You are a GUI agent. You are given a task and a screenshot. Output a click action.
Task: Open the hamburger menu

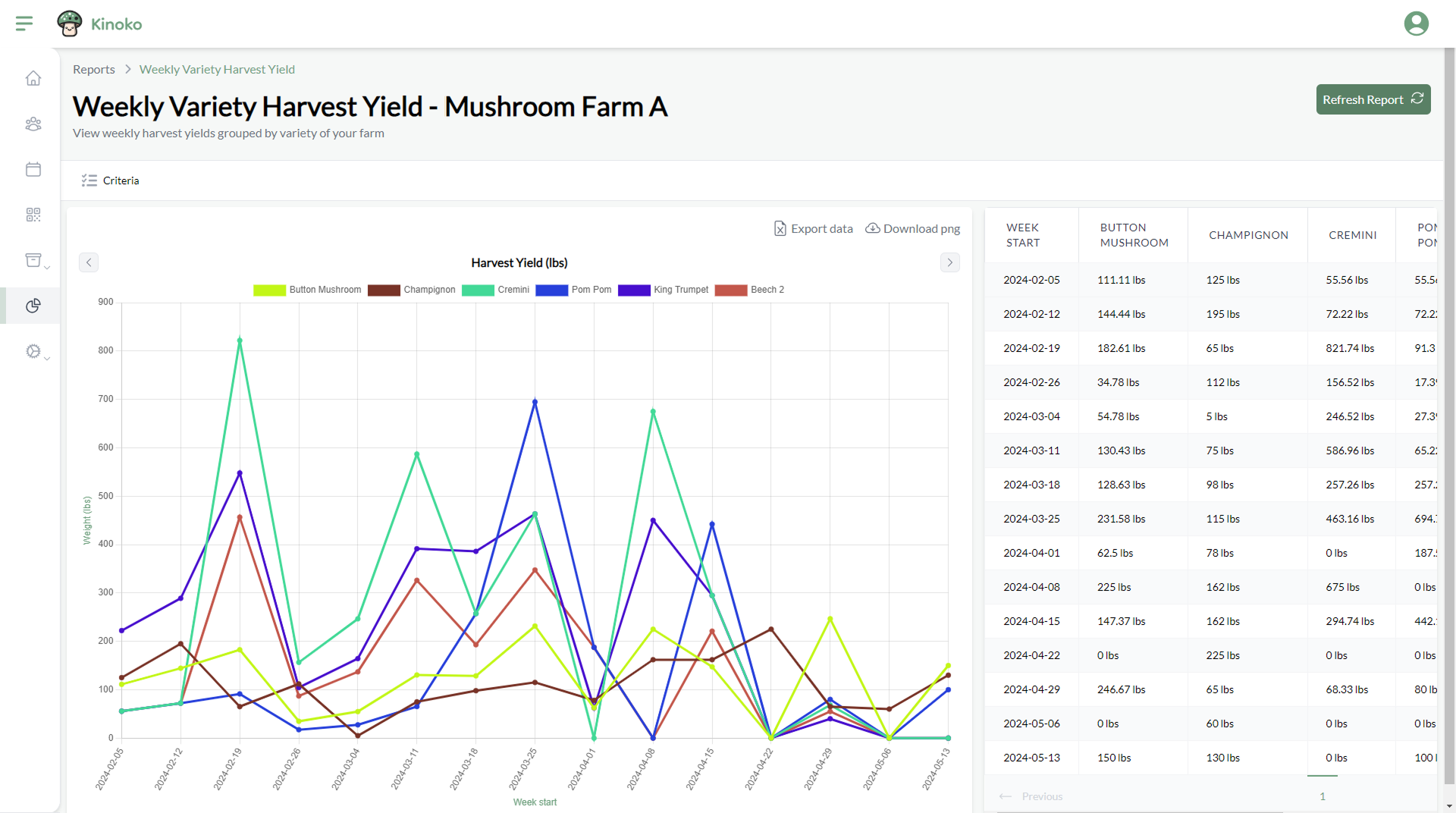pos(24,24)
